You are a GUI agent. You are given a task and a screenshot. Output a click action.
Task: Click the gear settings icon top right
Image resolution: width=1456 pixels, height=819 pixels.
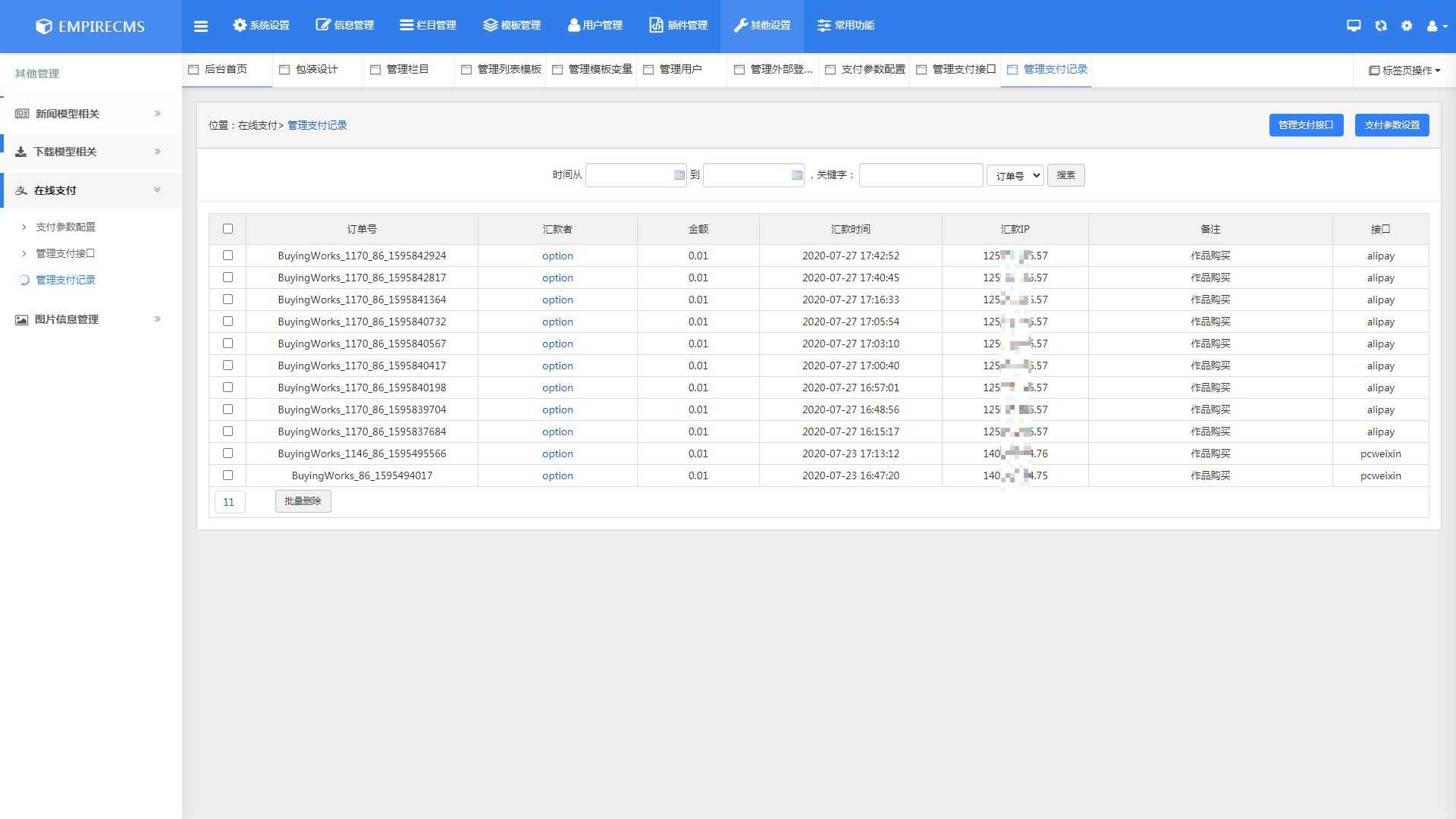coord(1407,26)
